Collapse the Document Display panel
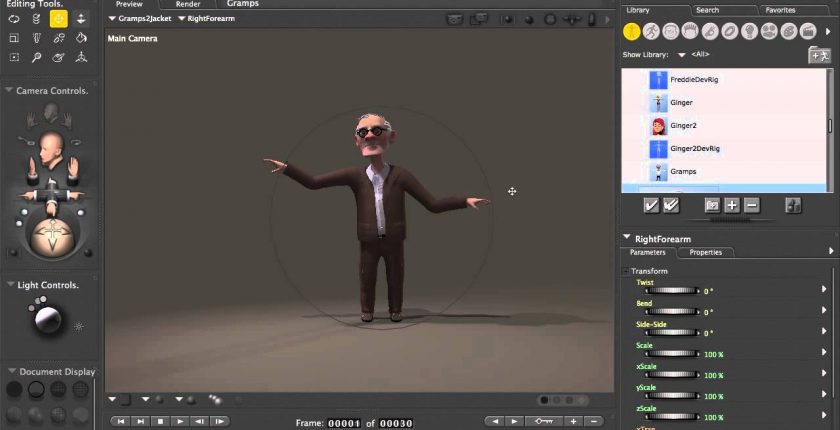This screenshot has height=430, width=840. pyautogui.click(x=12, y=371)
